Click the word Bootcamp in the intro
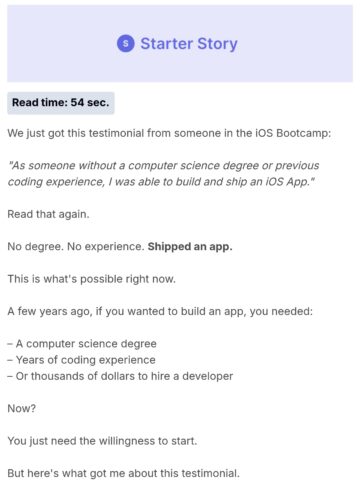This screenshot has height=480, width=360. [x=304, y=133]
